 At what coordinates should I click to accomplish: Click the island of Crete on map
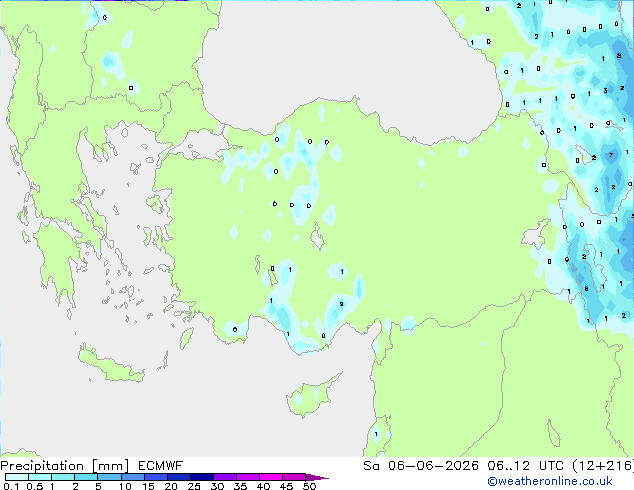tap(111, 366)
